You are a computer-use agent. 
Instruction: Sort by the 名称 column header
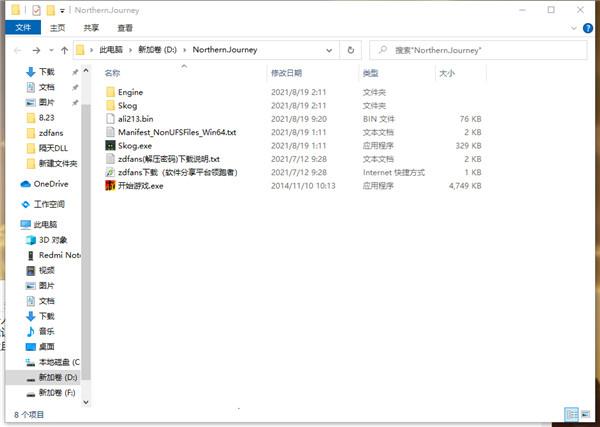(112, 73)
